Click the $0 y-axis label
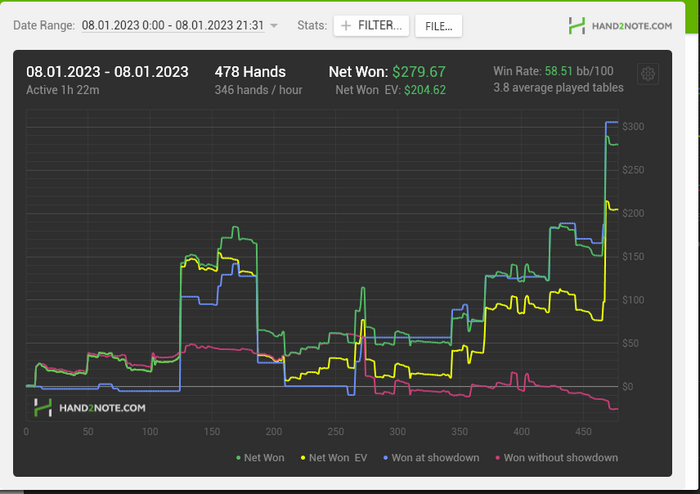 (628, 386)
